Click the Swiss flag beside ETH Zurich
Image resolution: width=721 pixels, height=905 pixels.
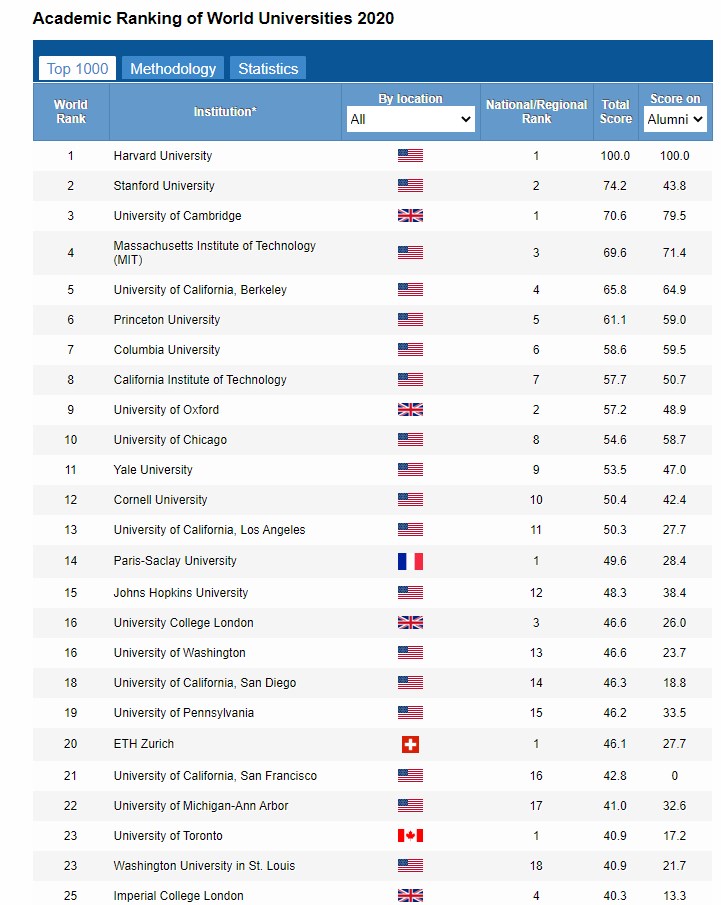tap(410, 744)
